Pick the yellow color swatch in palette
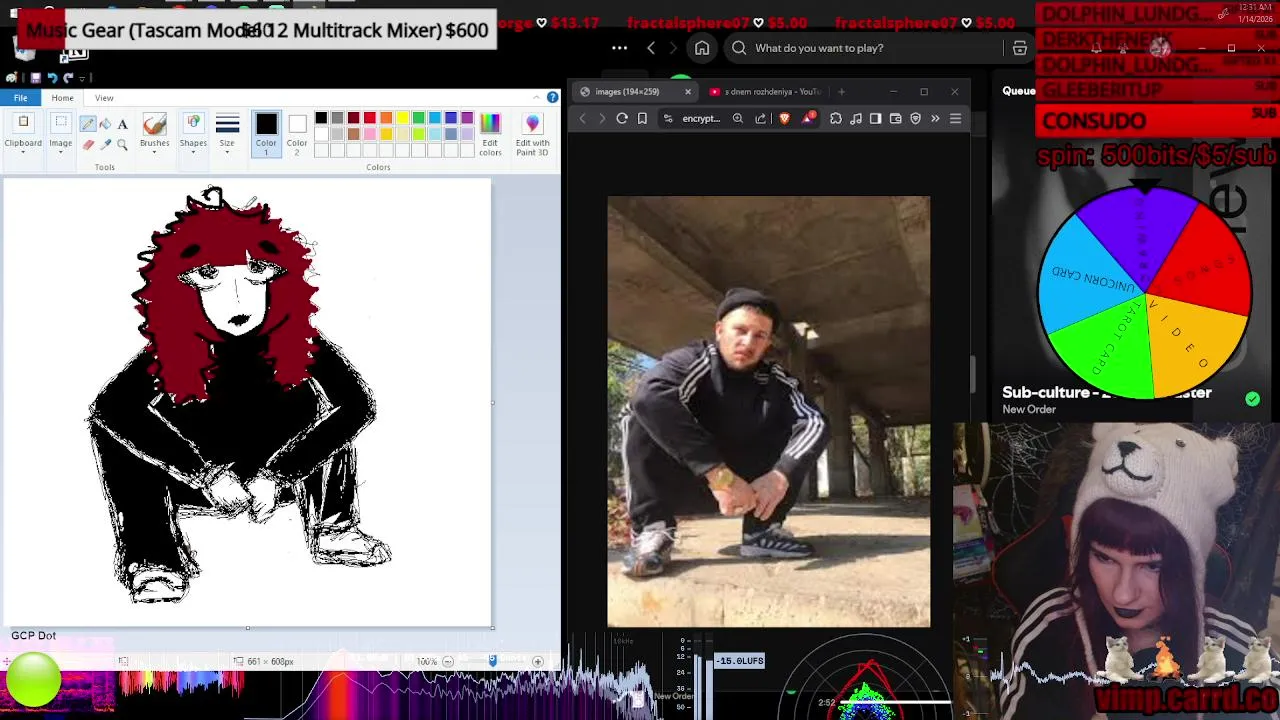Viewport: 1280px width, 720px height. pos(402,118)
